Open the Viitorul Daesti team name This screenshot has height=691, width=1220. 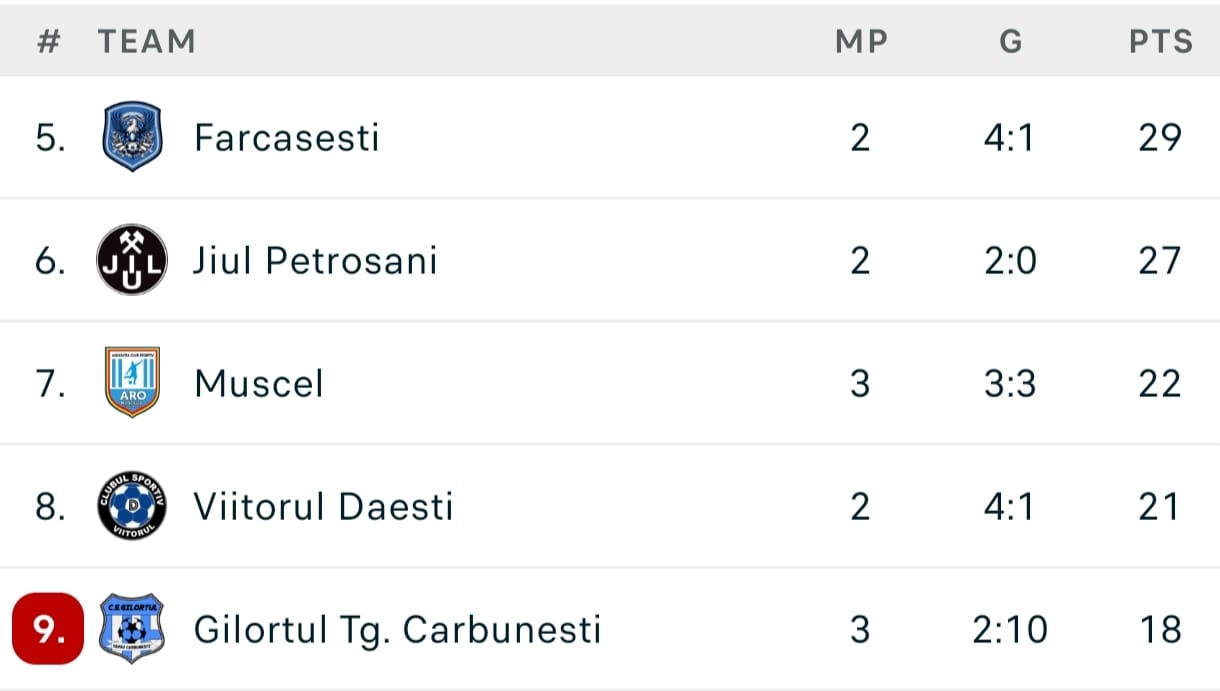pos(324,506)
